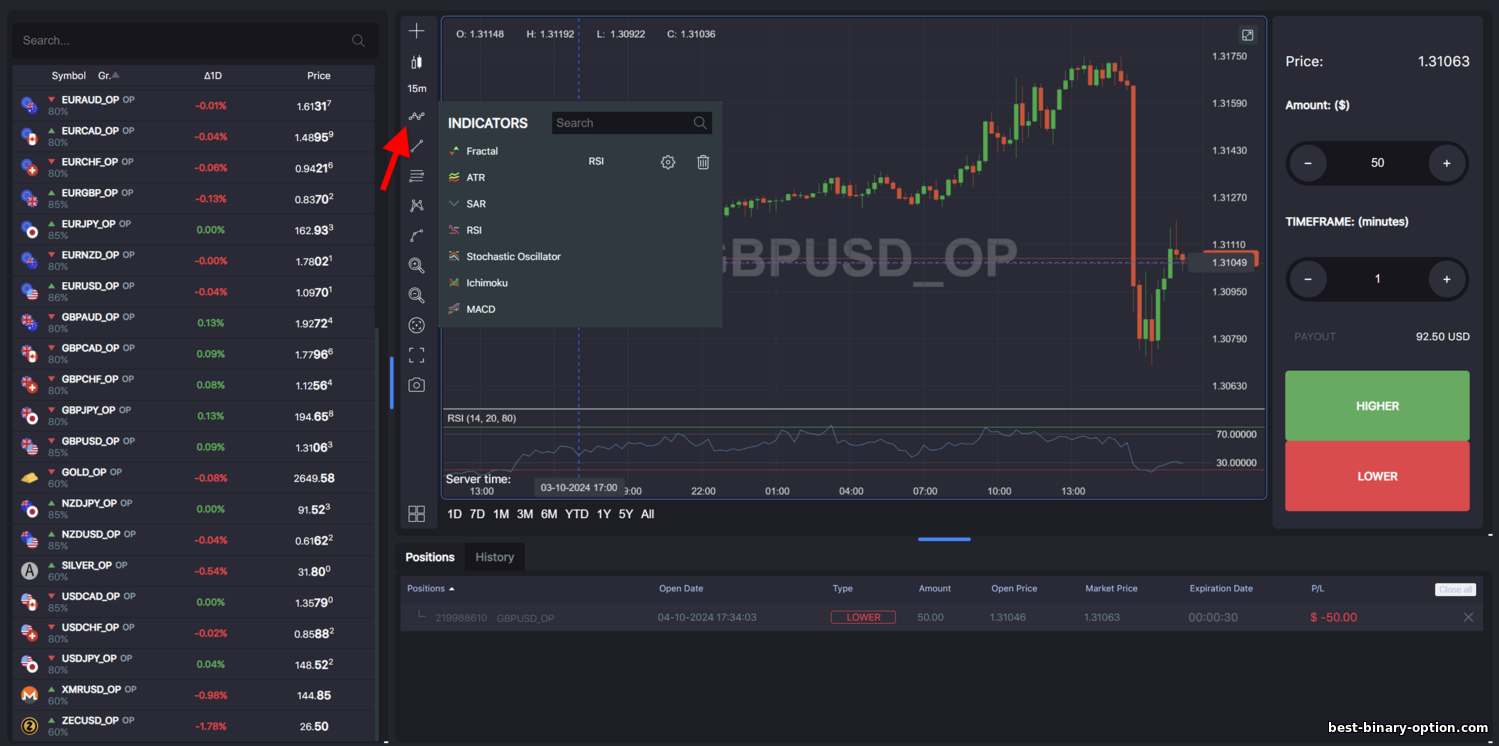Select GOLD_OP symbol row
The image size is (1499, 746).
194,477
